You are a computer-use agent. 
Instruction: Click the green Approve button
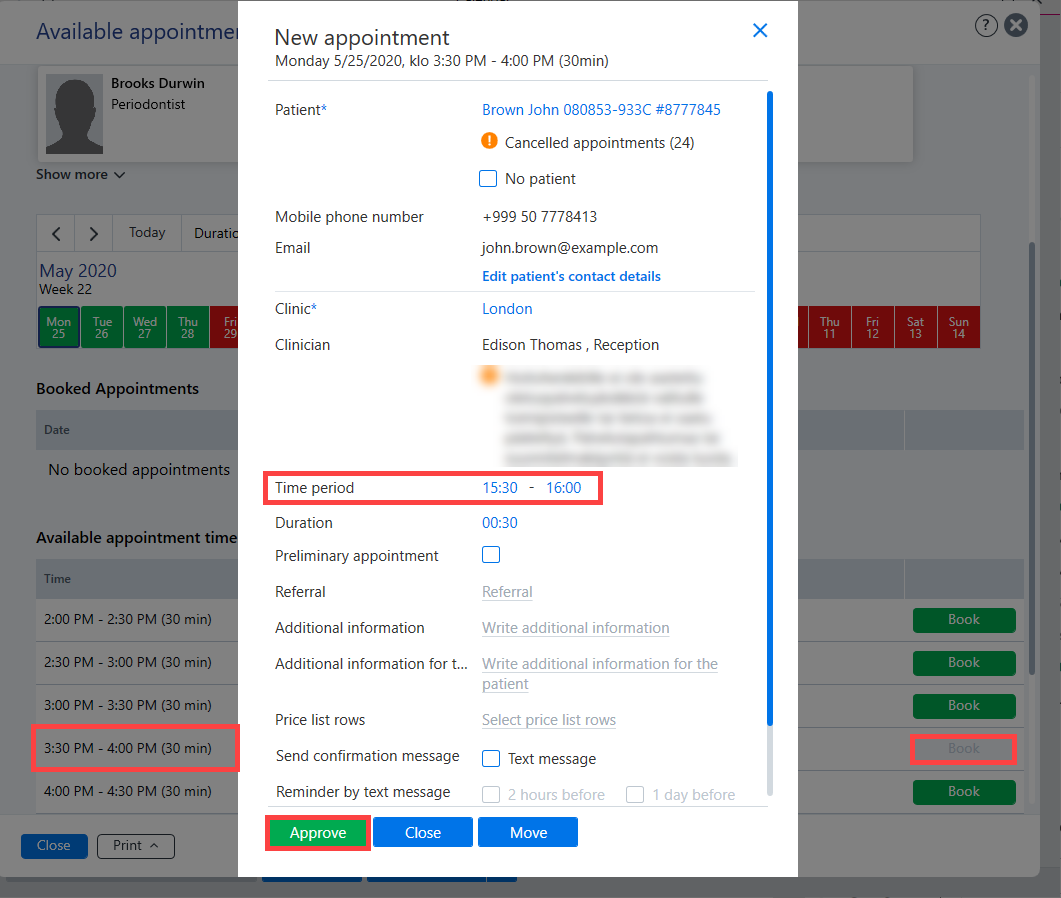point(318,832)
